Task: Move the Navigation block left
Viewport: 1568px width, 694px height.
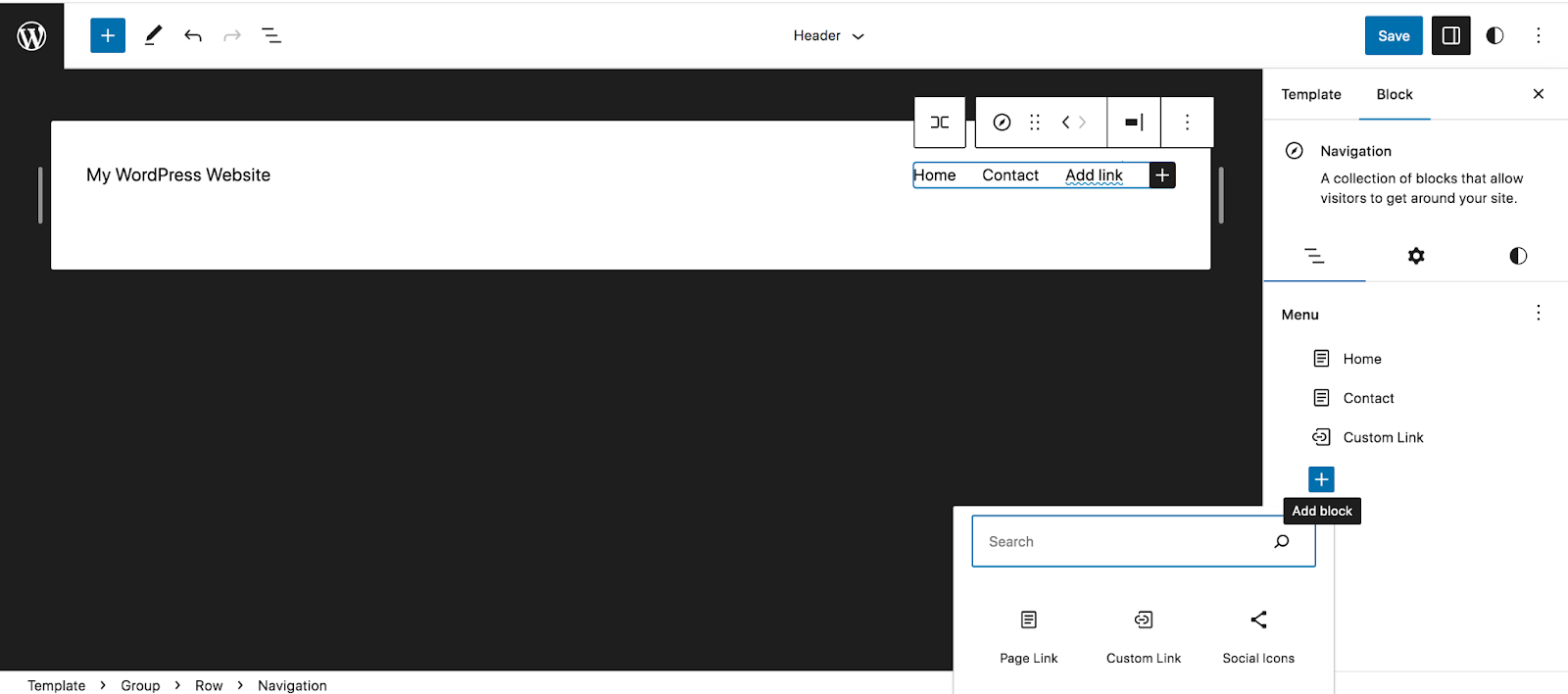Action: 1065,123
